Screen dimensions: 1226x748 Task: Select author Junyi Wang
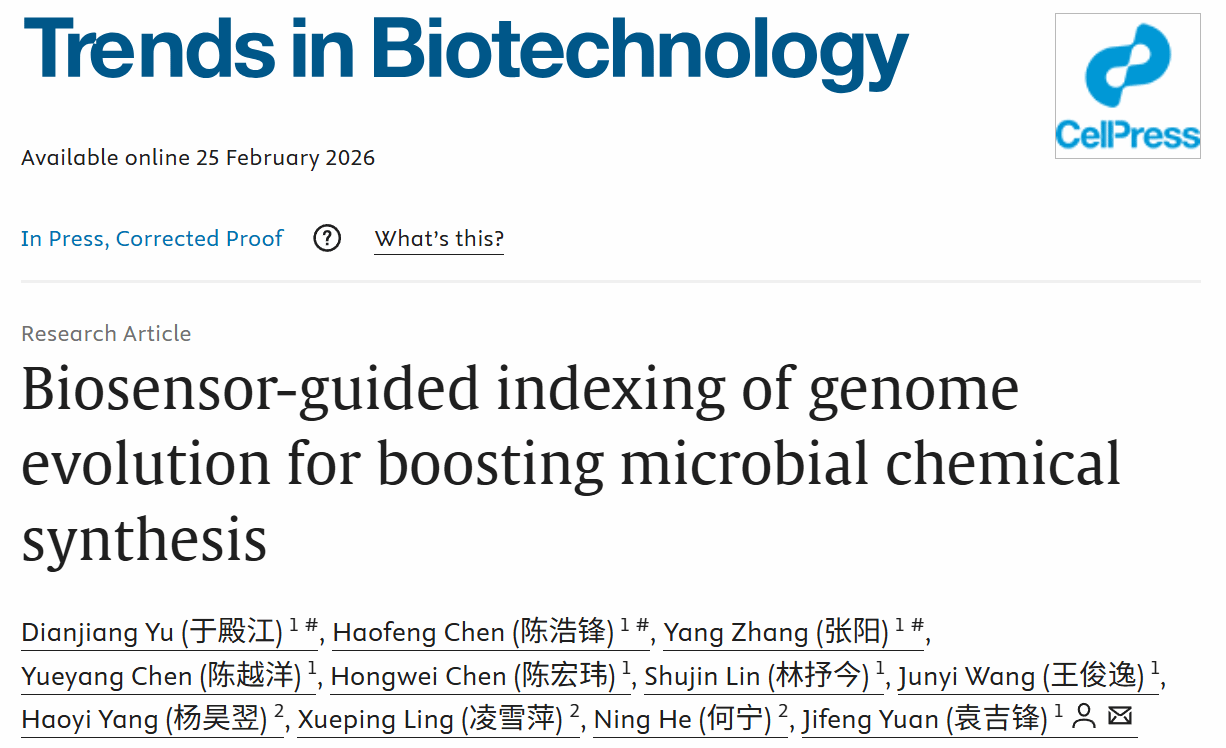[1020, 676]
